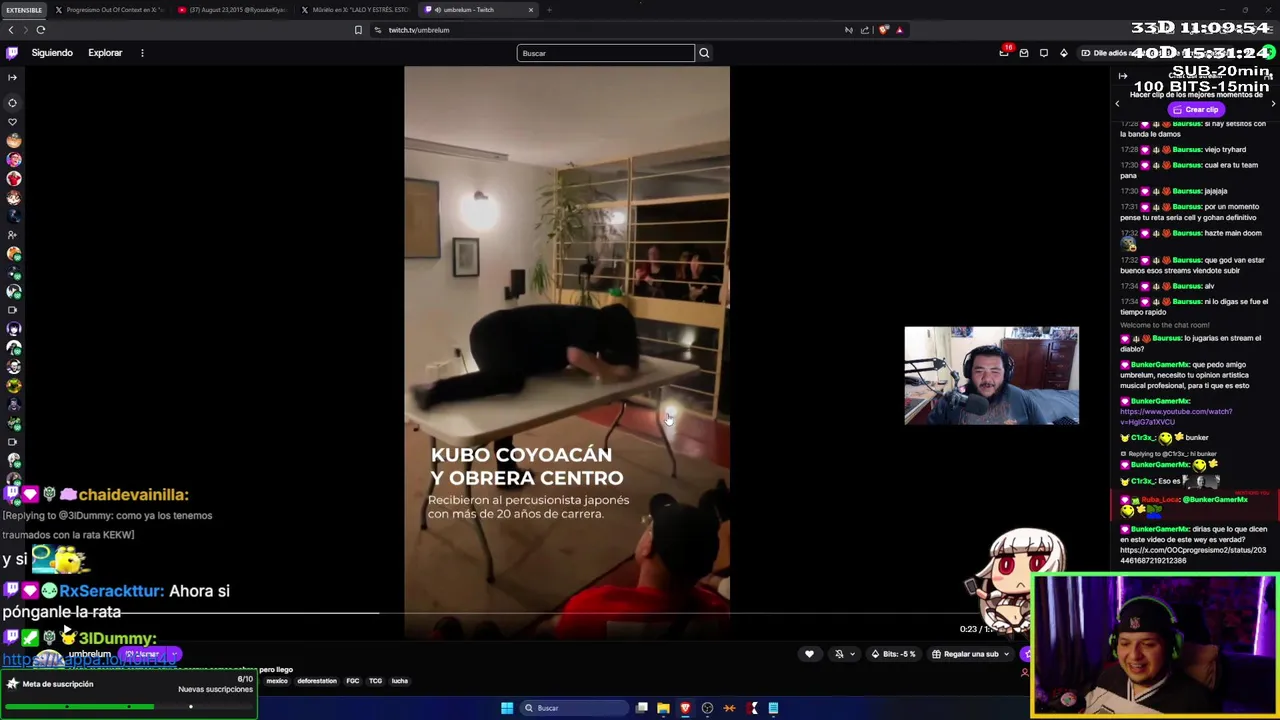This screenshot has height=720, width=1280.
Task: Open the TCG tag
Action: tap(375, 681)
